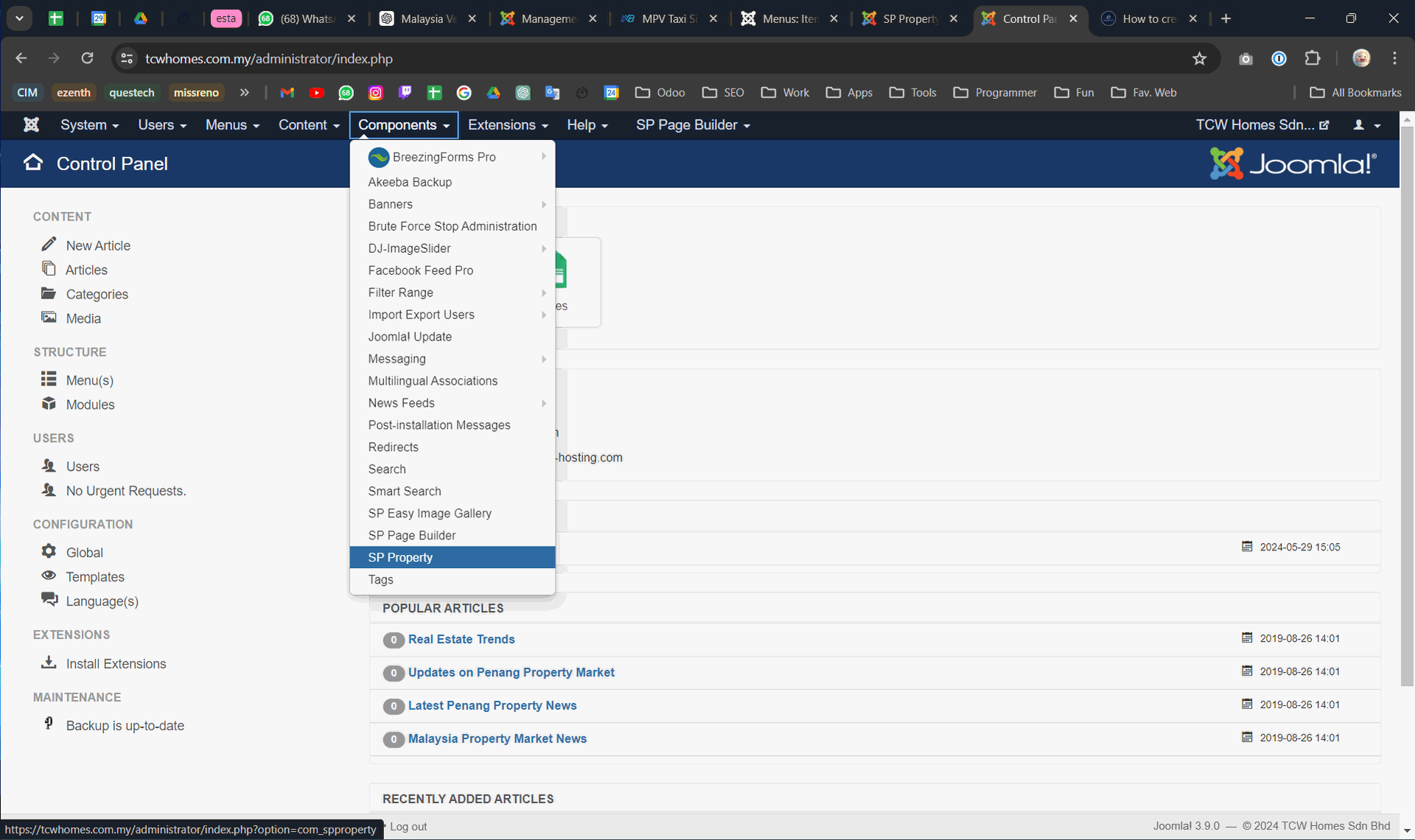
Task: Open Malaysia Property Market News link
Action: [497, 738]
